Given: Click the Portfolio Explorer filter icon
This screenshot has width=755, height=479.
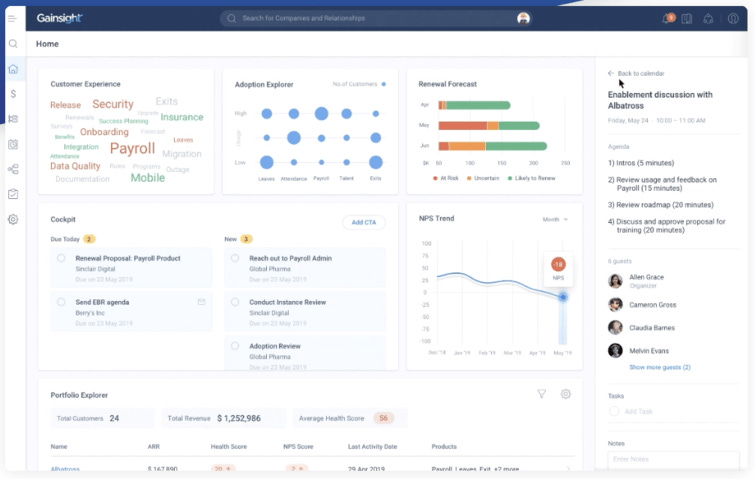Looking at the screenshot, I should 542,394.
